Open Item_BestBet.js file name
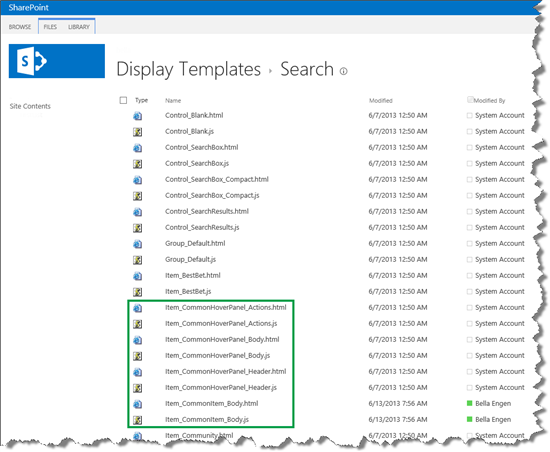The width and height of the screenshot is (550, 452). [188, 291]
